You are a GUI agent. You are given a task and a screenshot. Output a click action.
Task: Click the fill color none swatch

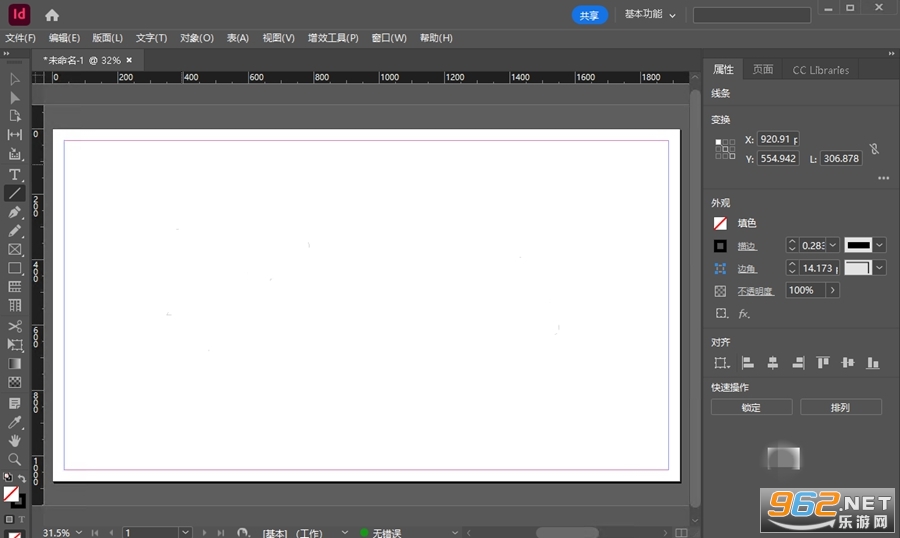720,223
